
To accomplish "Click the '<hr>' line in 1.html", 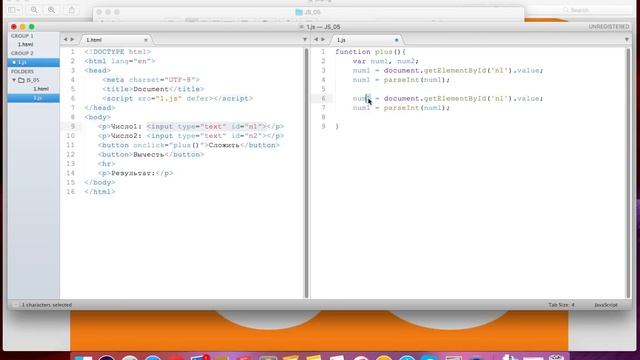I will click(x=107, y=164).
